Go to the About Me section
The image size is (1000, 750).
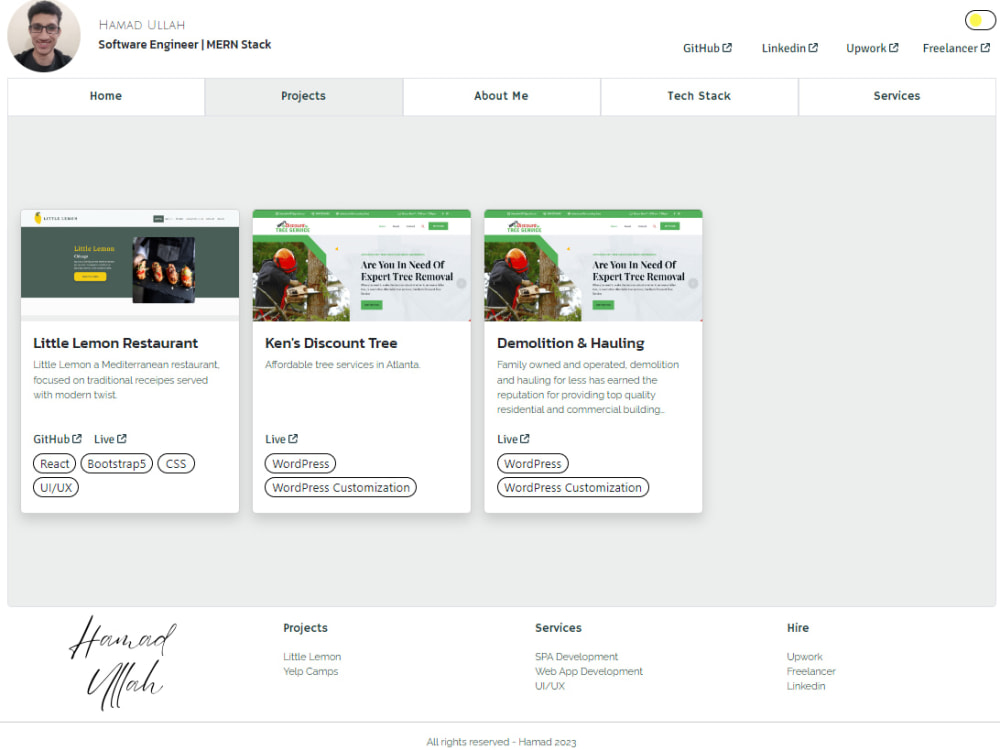pos(501,96)
